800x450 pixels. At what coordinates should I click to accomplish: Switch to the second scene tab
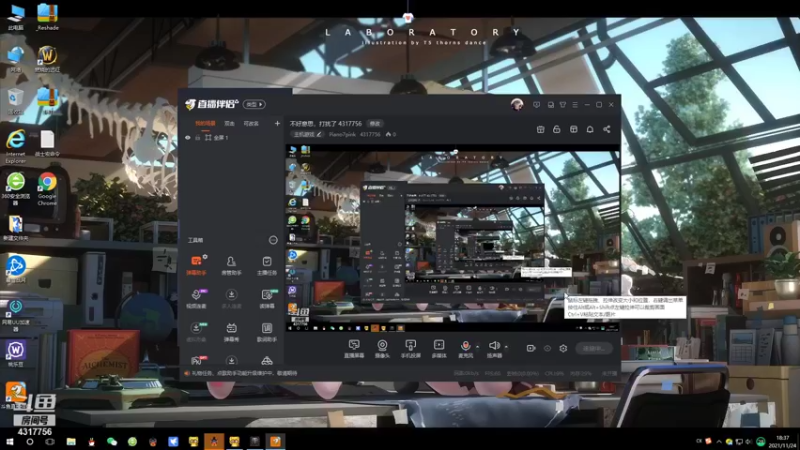[x=230, y=123]
